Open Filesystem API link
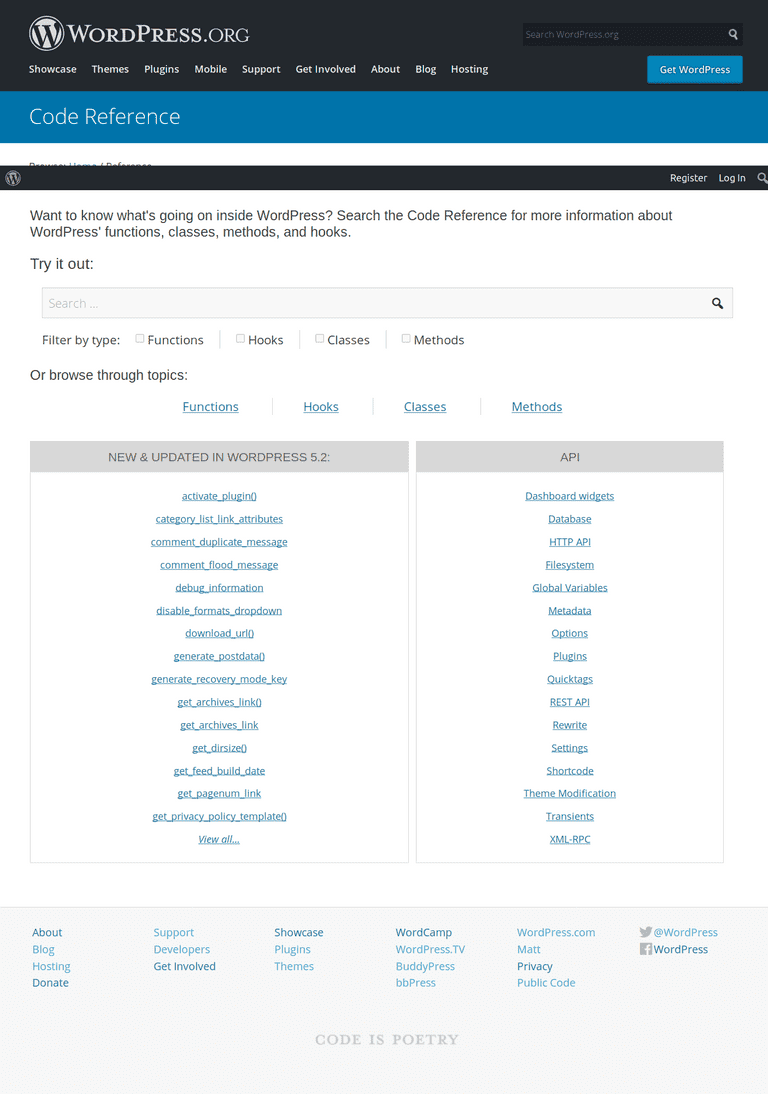Viewport: 768px width, 1094px height. [570, 565]
